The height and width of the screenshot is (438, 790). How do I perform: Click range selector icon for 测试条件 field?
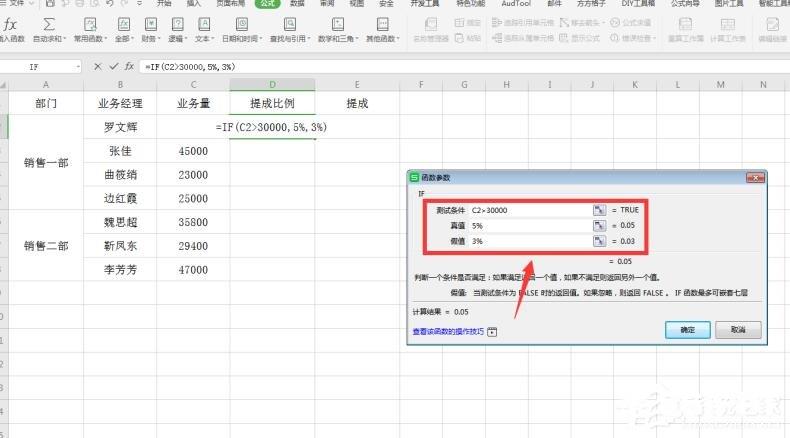[599, 210]
